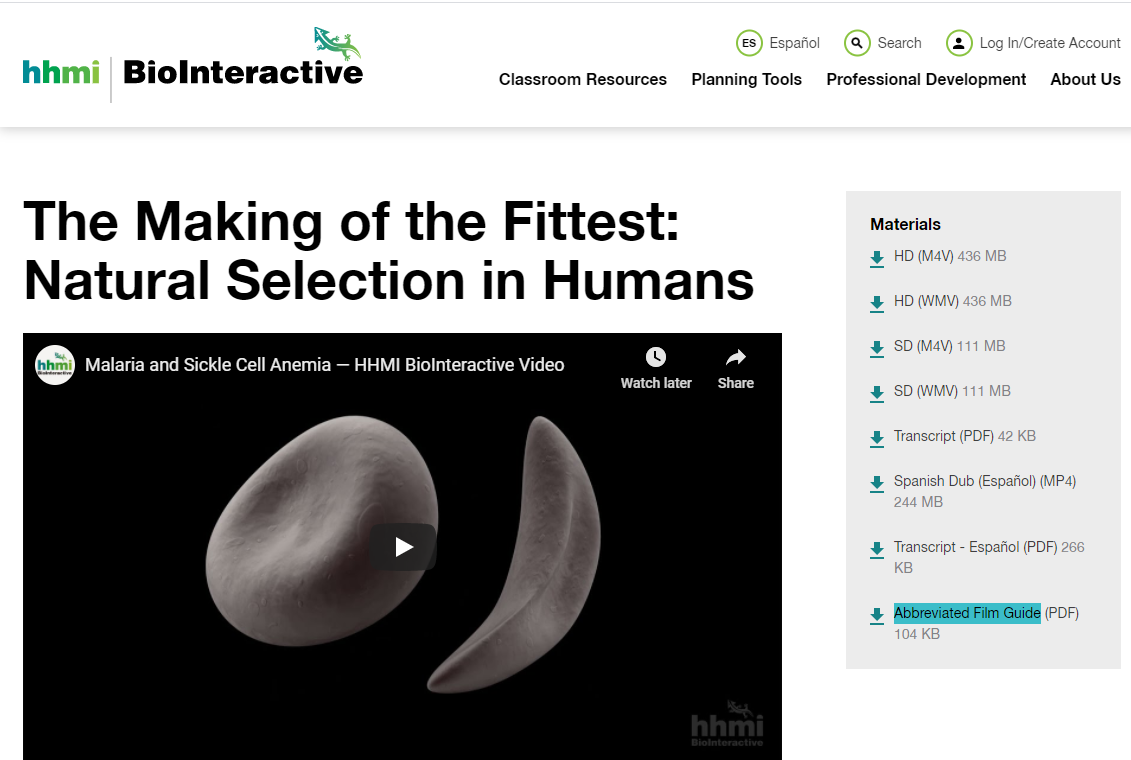Click the Watch later clock icon
1131x760 pixels.
coord(655,356)
